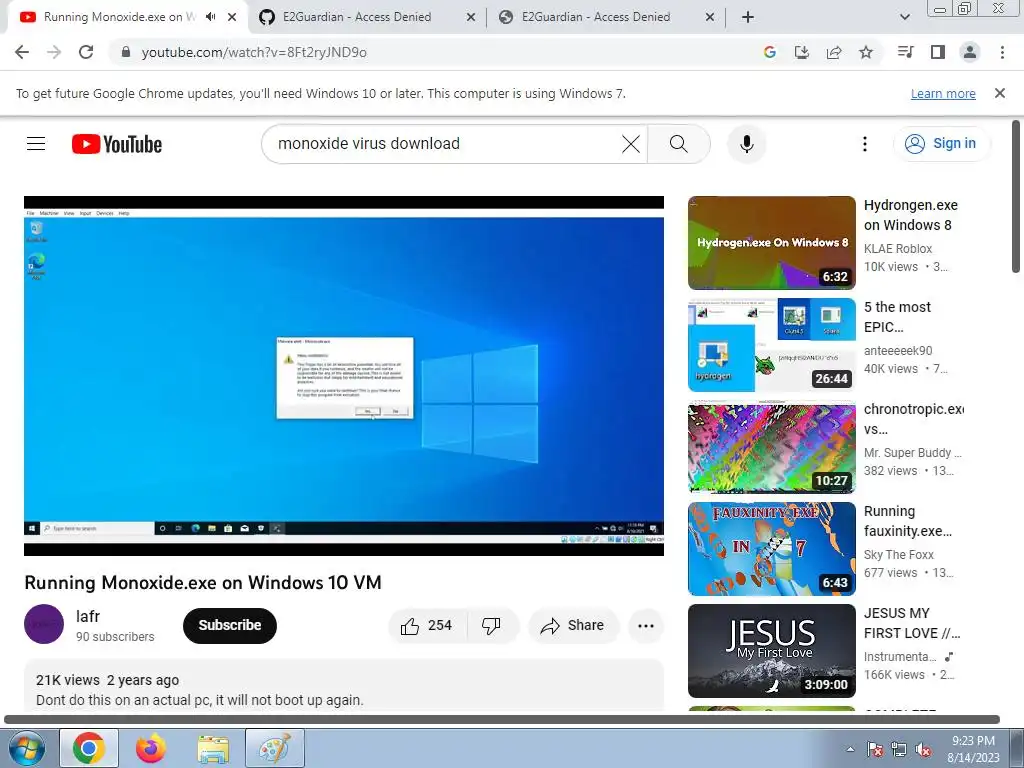Open Hydrogen.exe On Windows 8 thumbnail
Image resolution: width=1024 pixels, height=768 pixels.
(x=772, y=243)
